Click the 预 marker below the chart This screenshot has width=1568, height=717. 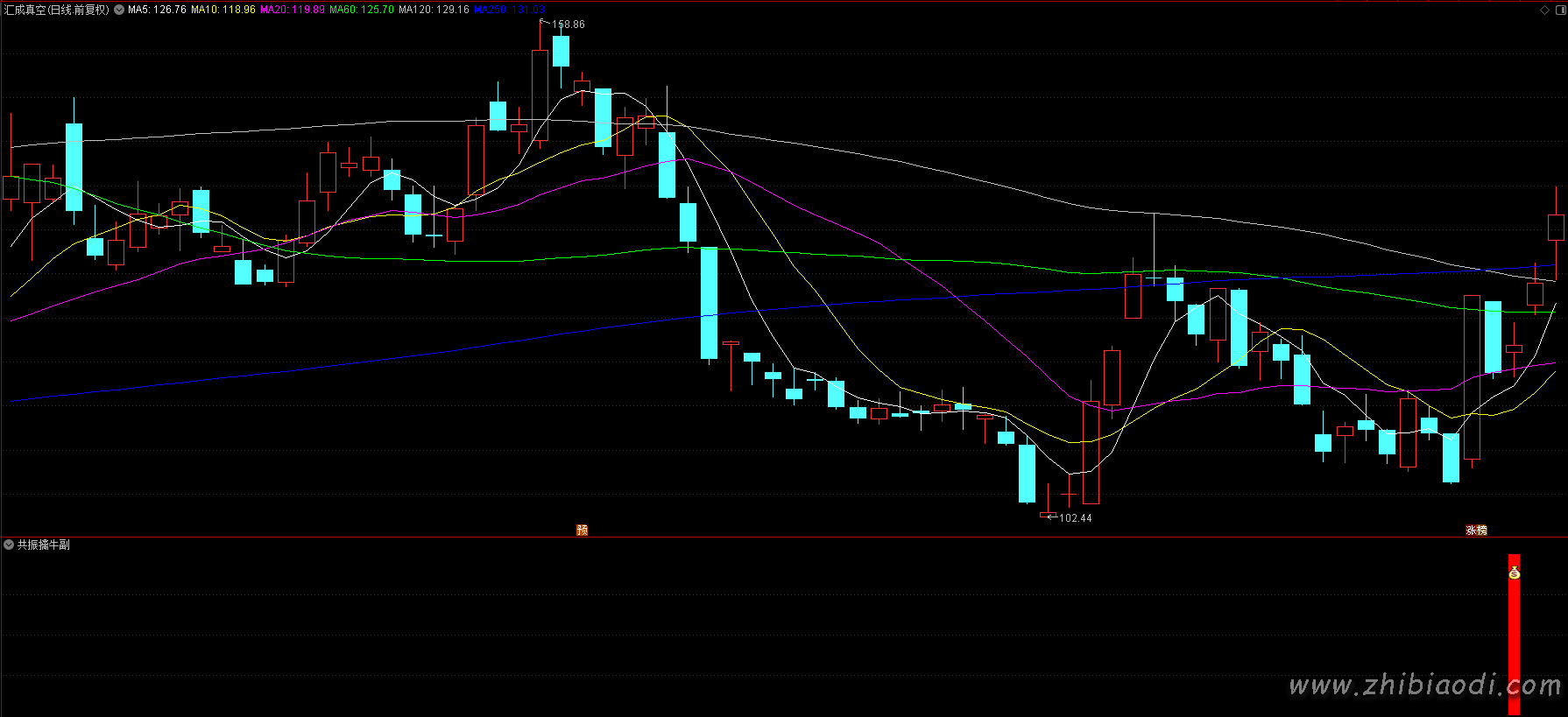[582, 530]
